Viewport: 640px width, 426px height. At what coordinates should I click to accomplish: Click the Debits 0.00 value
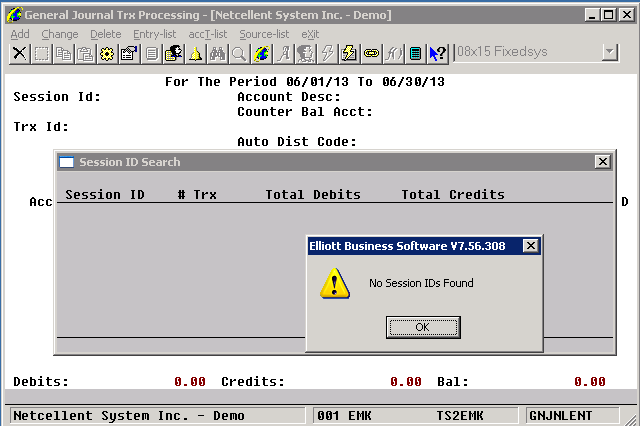[x=190, y=382]
